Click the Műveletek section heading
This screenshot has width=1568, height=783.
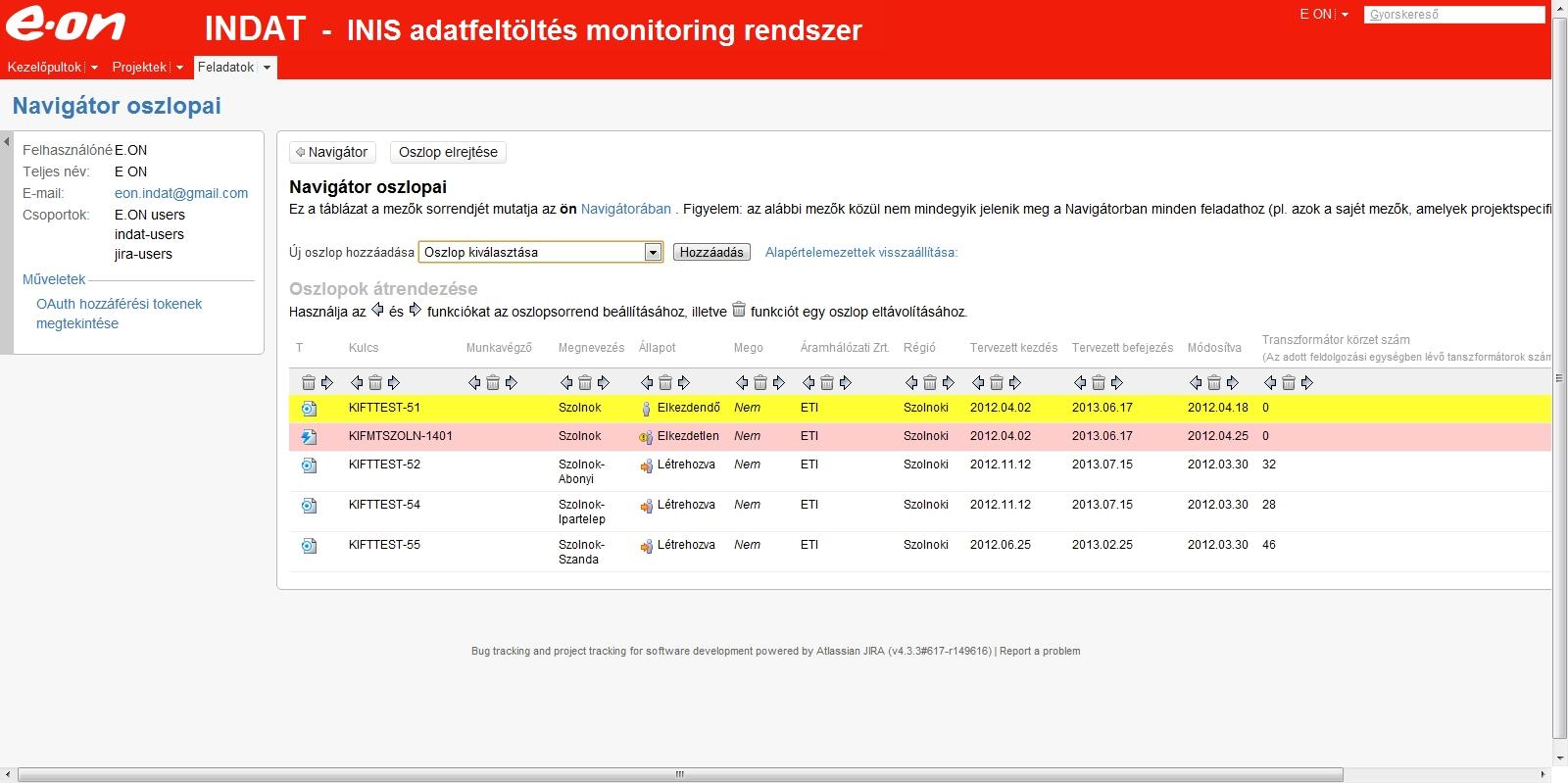(x=54, y=279)
